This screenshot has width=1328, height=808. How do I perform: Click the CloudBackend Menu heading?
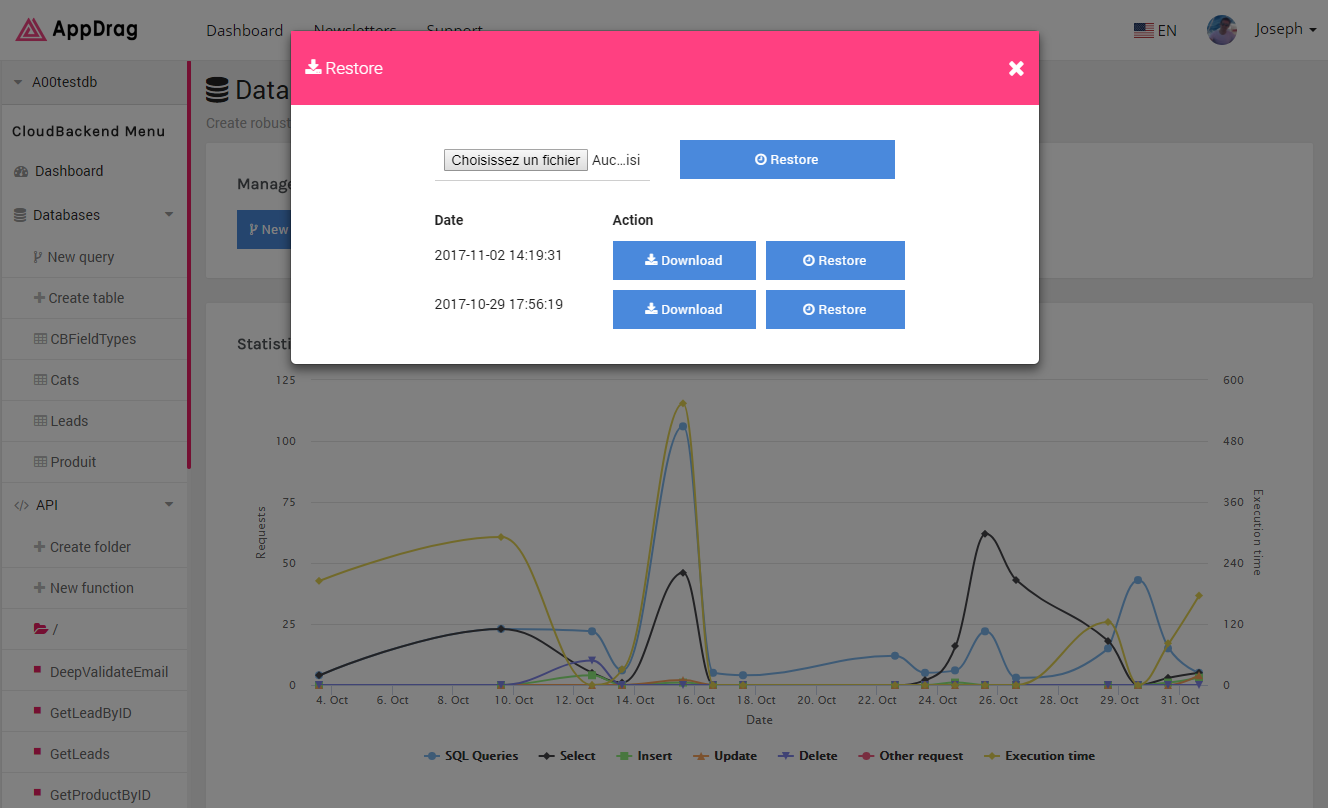coord(89,131)
